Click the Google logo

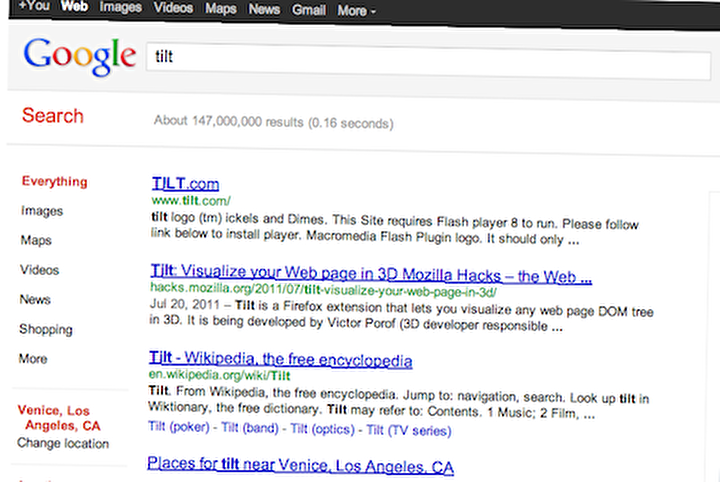(x=79, y=56)
